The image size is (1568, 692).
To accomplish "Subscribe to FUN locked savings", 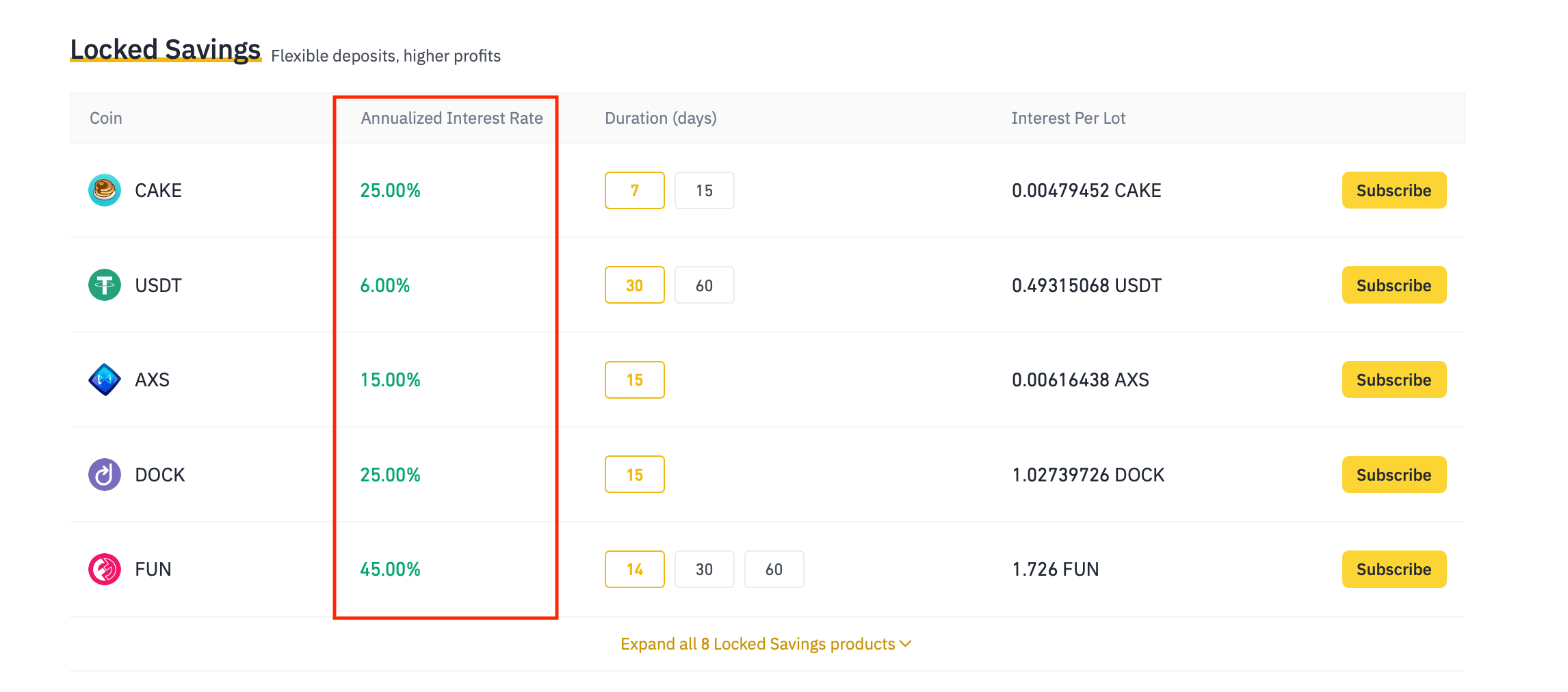I will [1394, 568].
